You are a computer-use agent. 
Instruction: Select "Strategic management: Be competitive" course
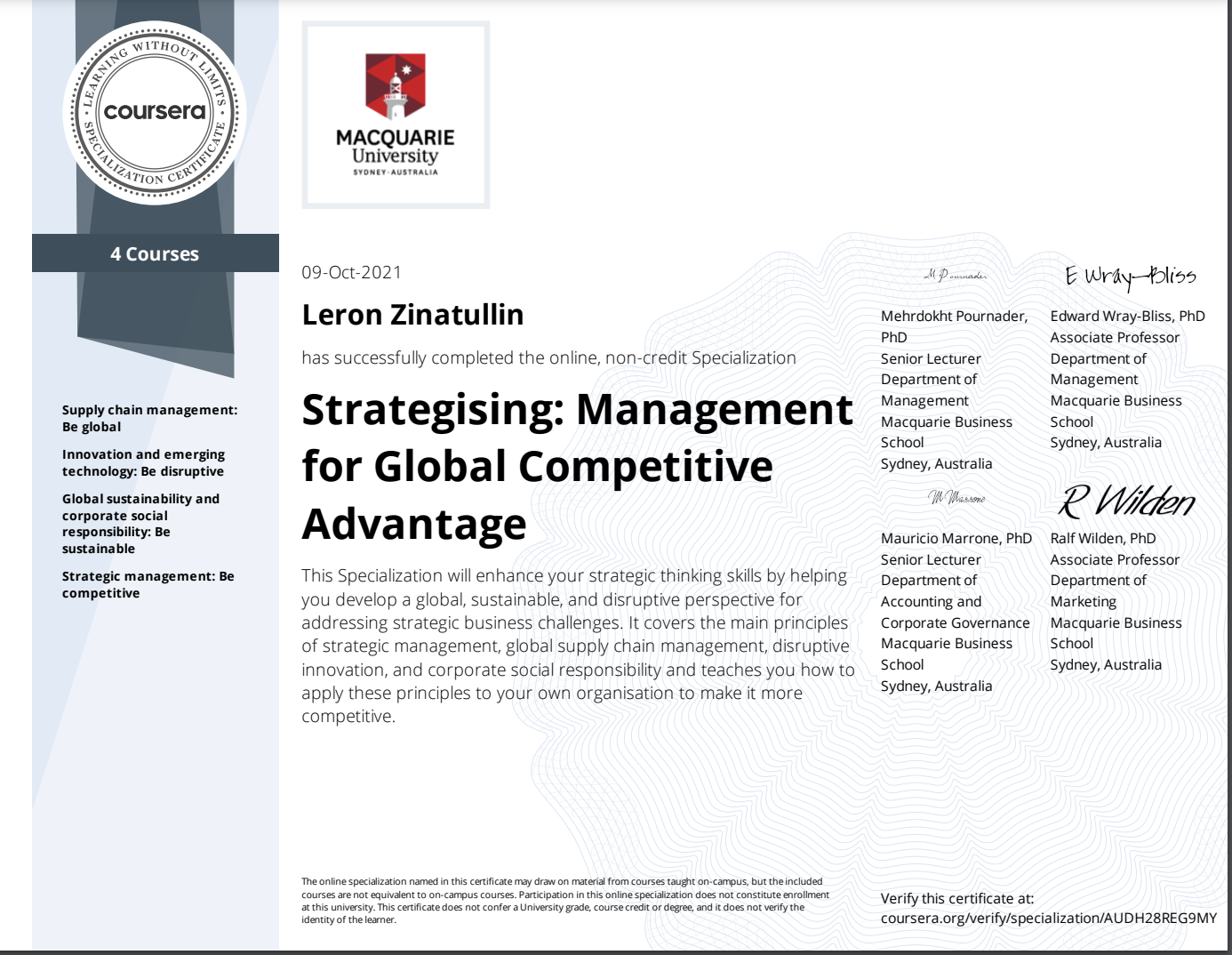pyautogui.click(x=148, y=584)
